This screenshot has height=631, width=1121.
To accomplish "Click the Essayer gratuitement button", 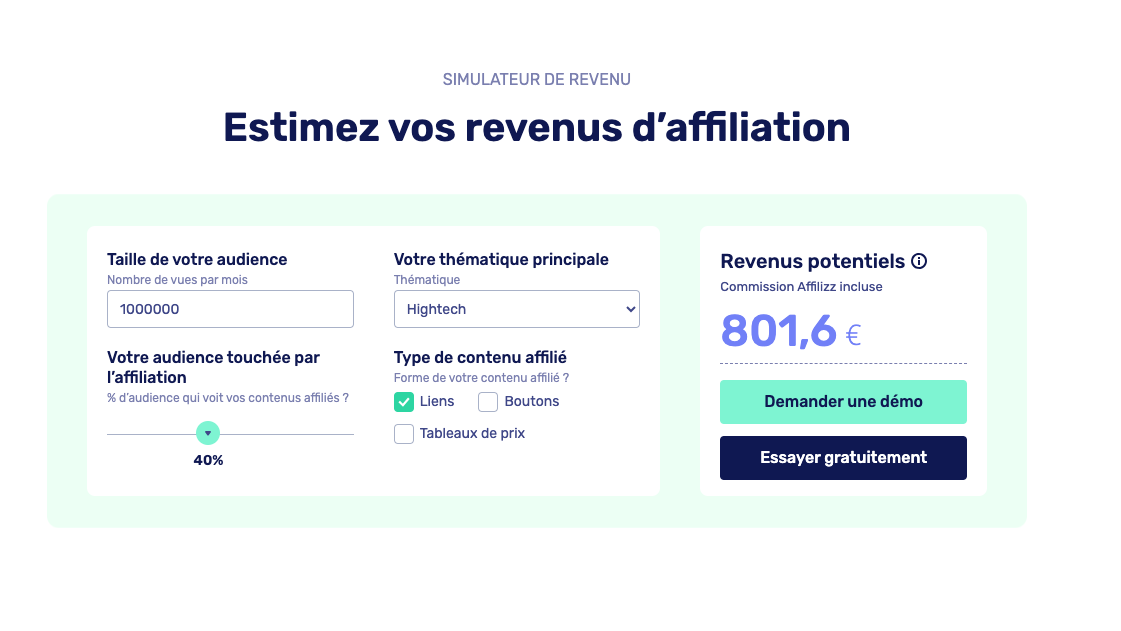I will pyautogui.click(x=843, y=458).
